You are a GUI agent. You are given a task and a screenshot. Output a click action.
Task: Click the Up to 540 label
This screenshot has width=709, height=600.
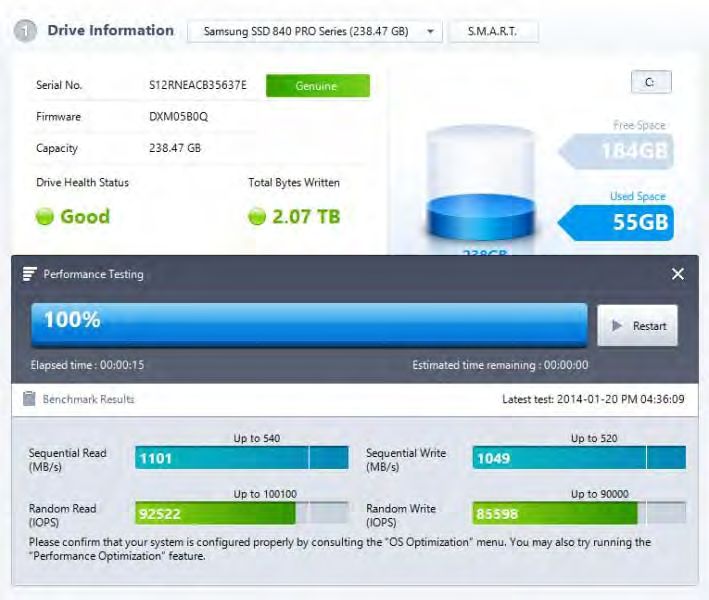point(257,438)
